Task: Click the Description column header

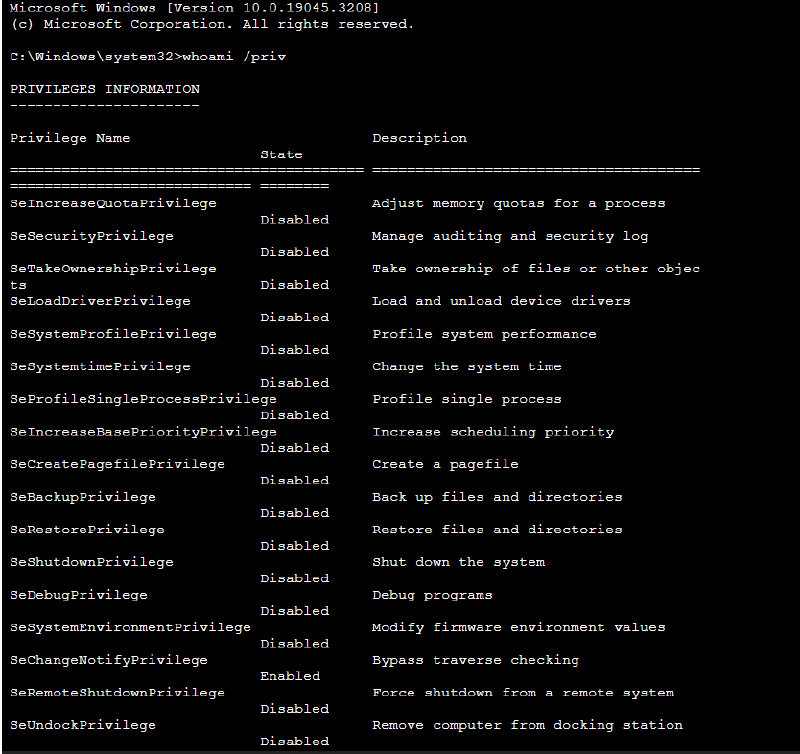Action: (x=419, y=138)
